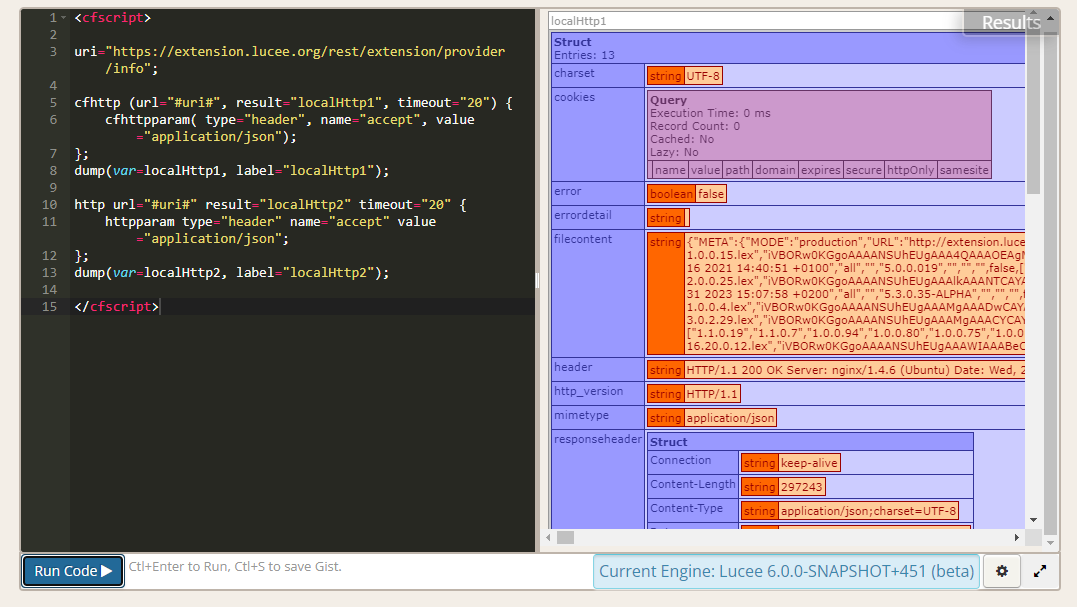Click the Current Engine Lucee 6.0.0 selector
1077x607 pixels.
point(785,572)
